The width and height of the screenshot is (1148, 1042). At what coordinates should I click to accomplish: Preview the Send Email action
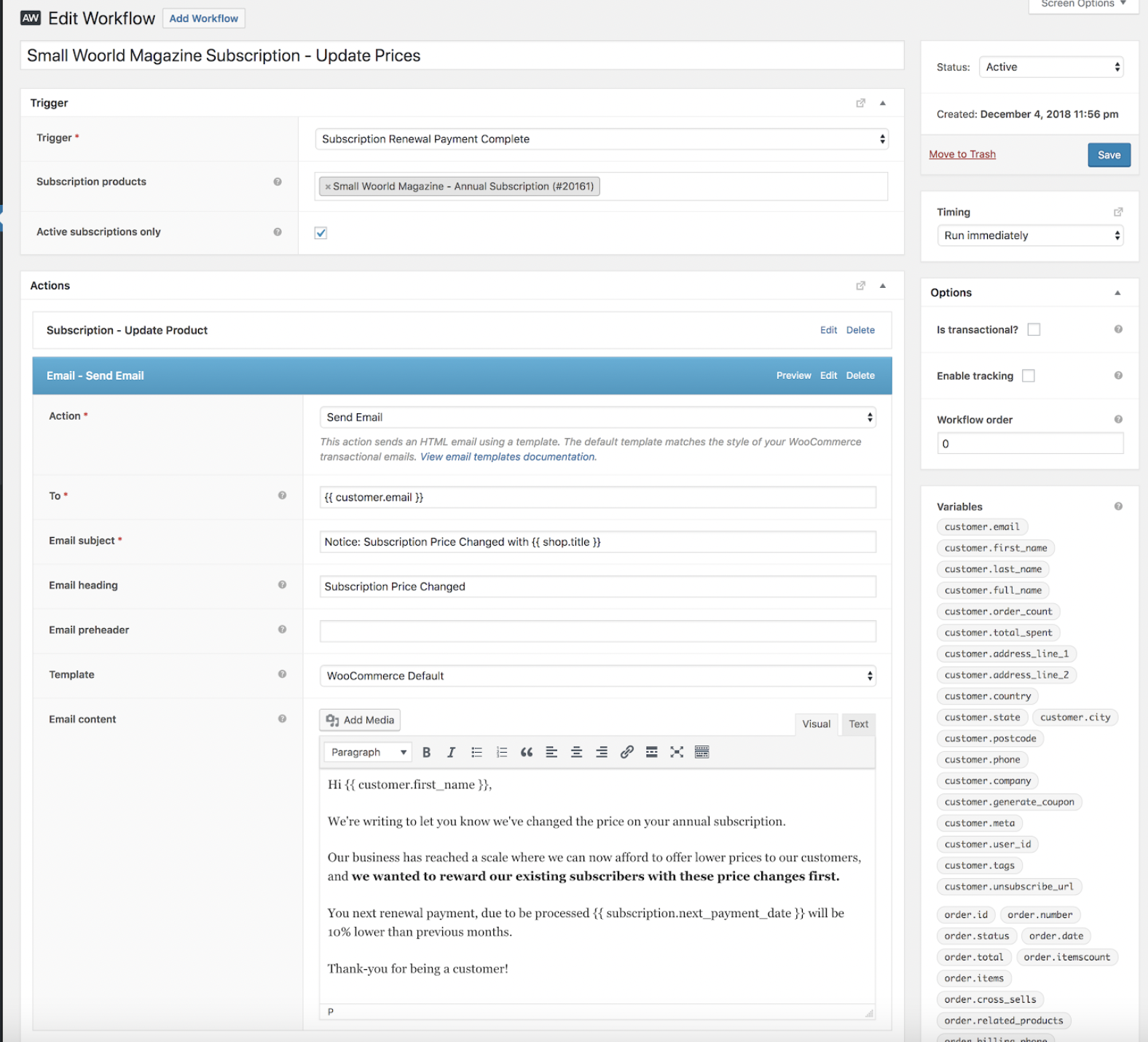click(793, 375)
